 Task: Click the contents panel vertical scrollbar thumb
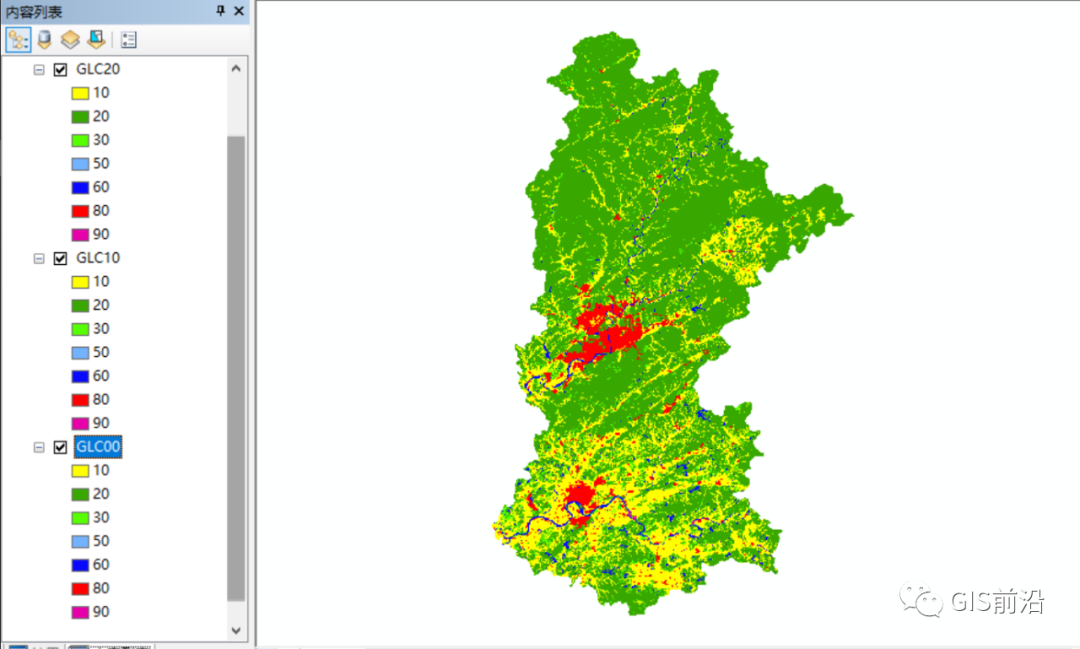coord(236,369)
